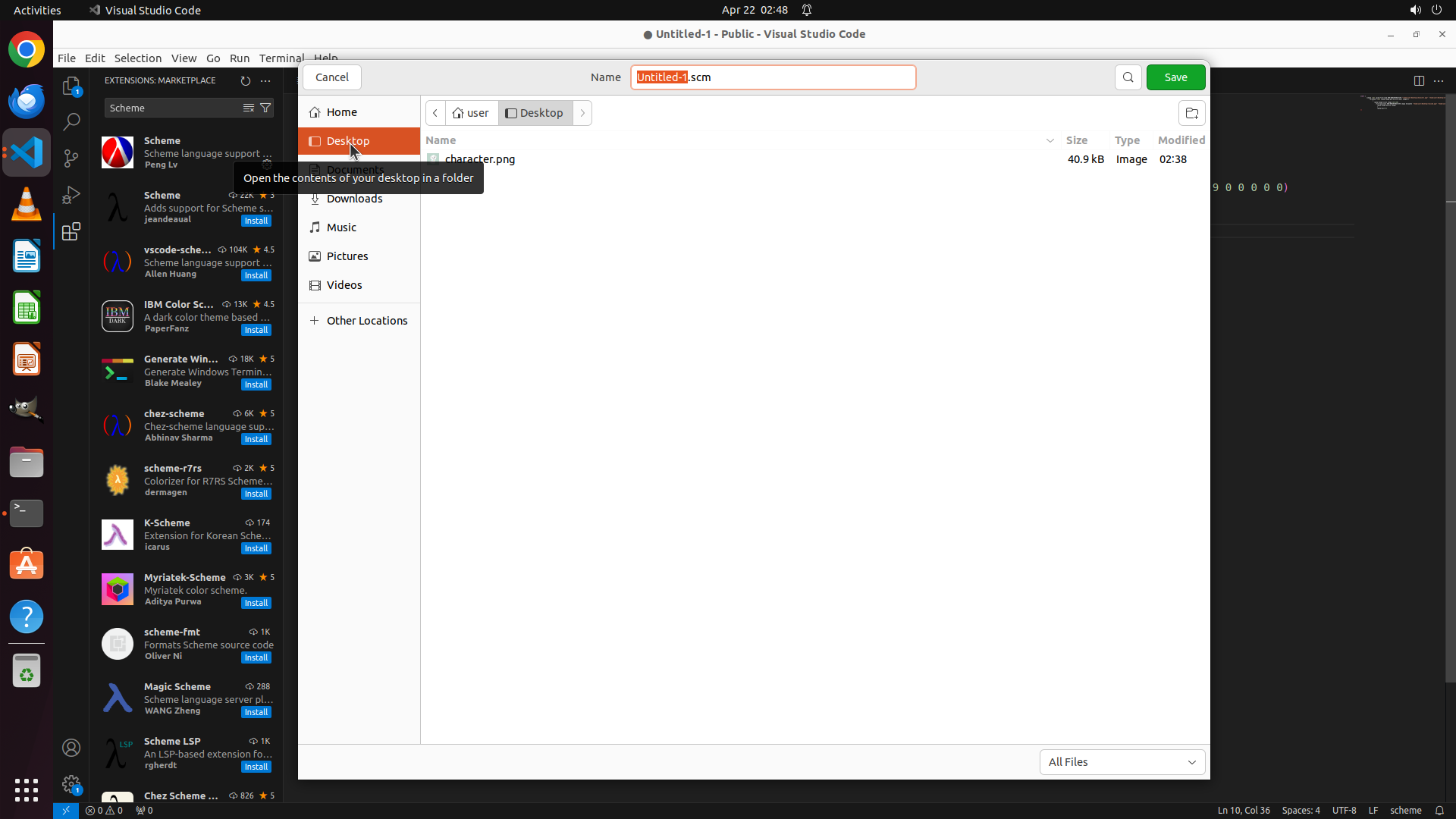Open the All Files filter dropdown

[1122, 762]
